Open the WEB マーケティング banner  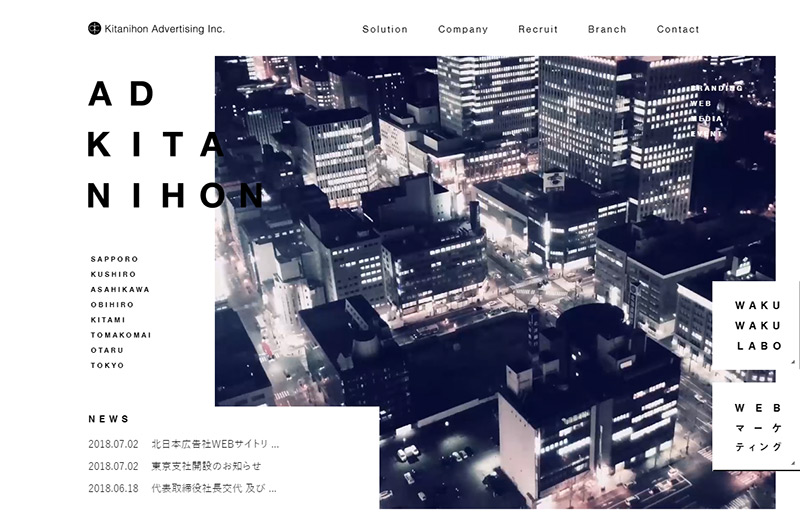click(x=756, y=427)
